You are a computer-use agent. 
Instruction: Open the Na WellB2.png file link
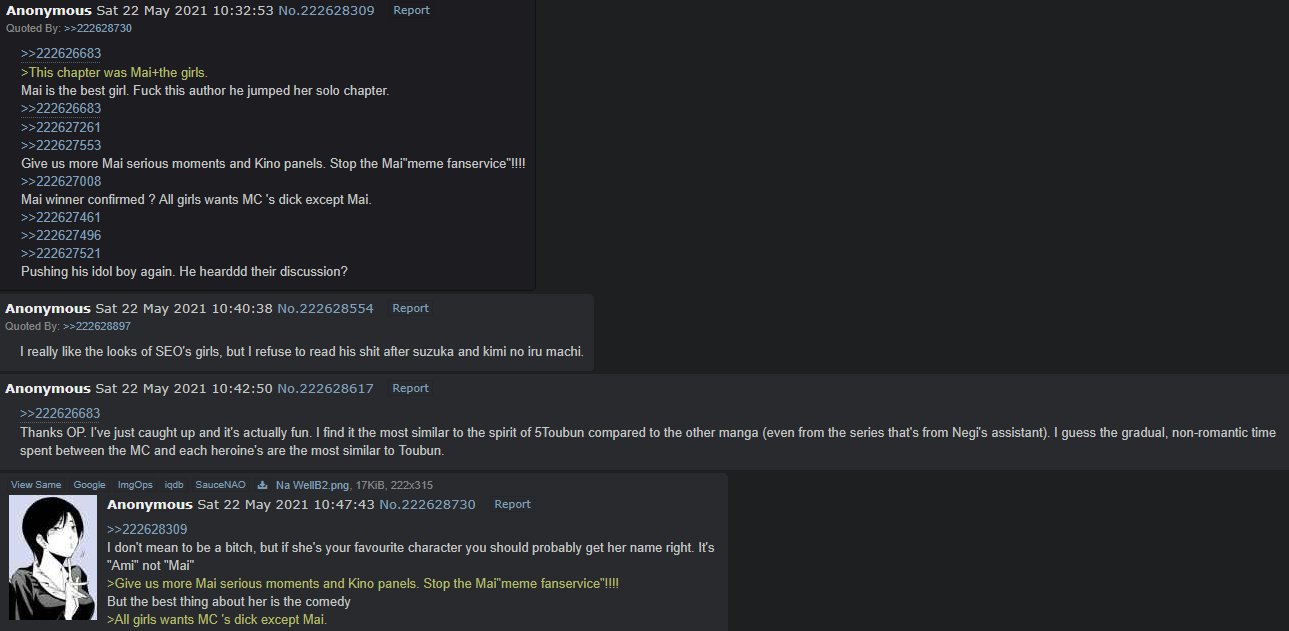pyautogui.click(x=313, y=485)
